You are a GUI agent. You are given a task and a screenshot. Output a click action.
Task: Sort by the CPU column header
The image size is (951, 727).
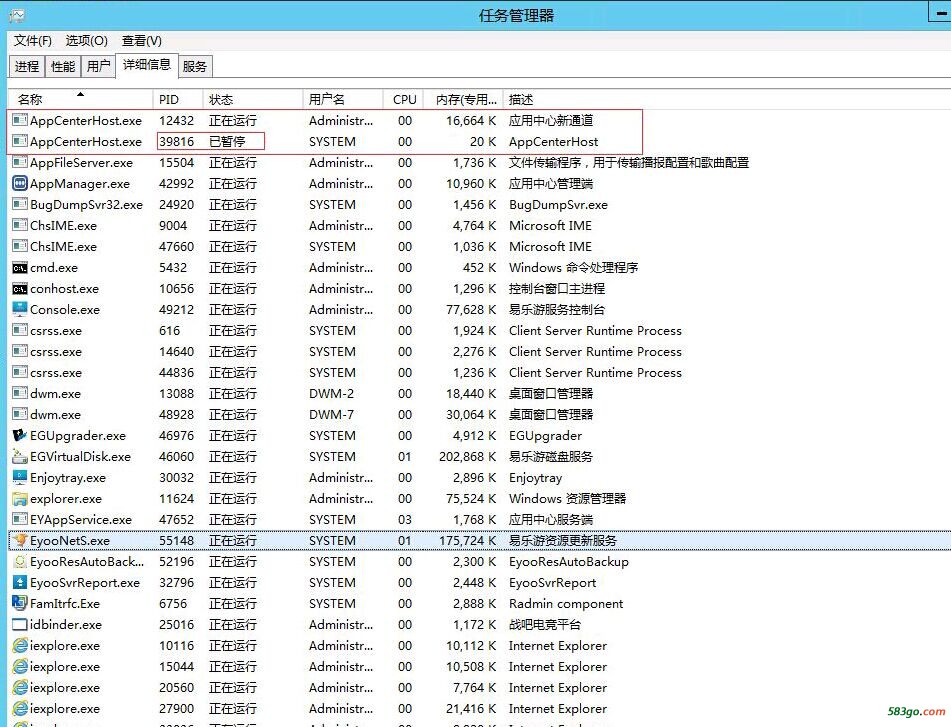click(x=405, y=99)
